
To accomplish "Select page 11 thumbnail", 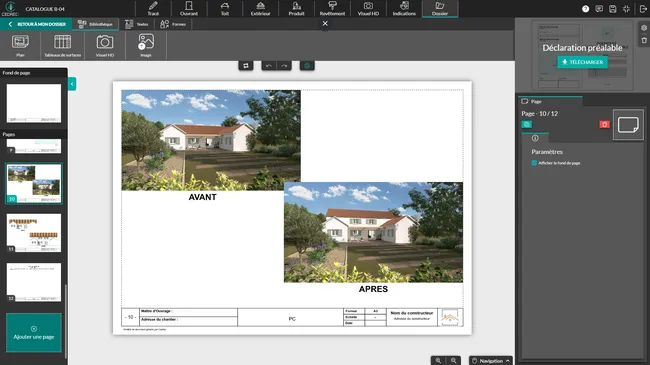I will pyautogui.click(x=34, y=233).
